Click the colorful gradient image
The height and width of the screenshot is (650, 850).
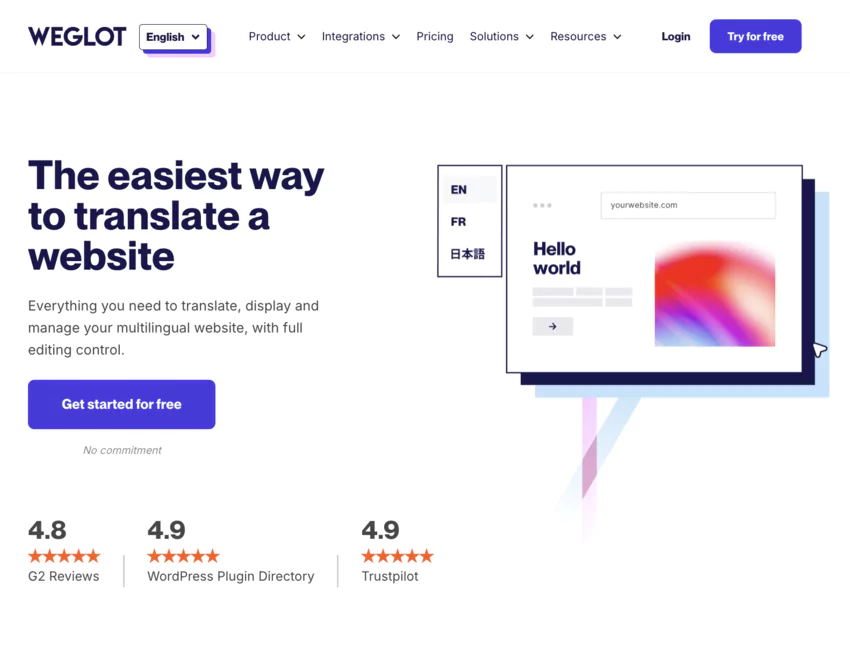714,294
